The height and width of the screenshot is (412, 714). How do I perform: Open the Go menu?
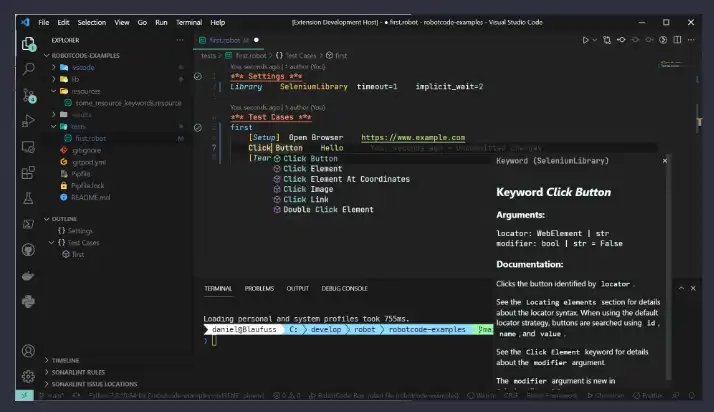[142, 22]
